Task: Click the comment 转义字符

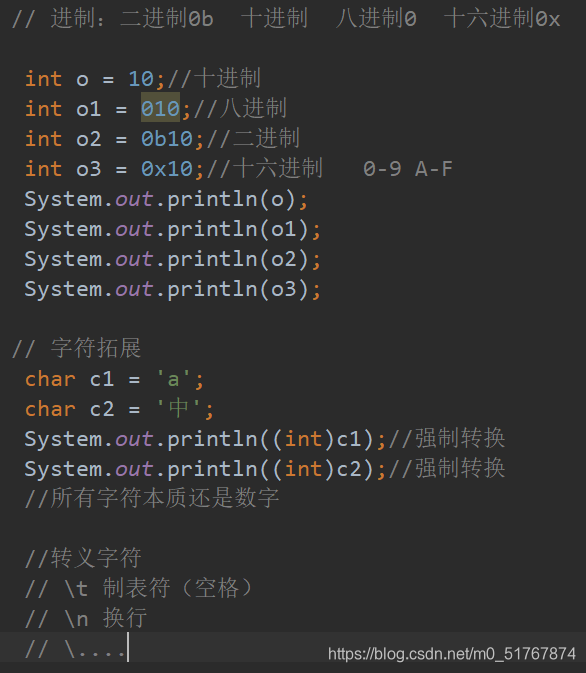Action: tap(83, 558)
